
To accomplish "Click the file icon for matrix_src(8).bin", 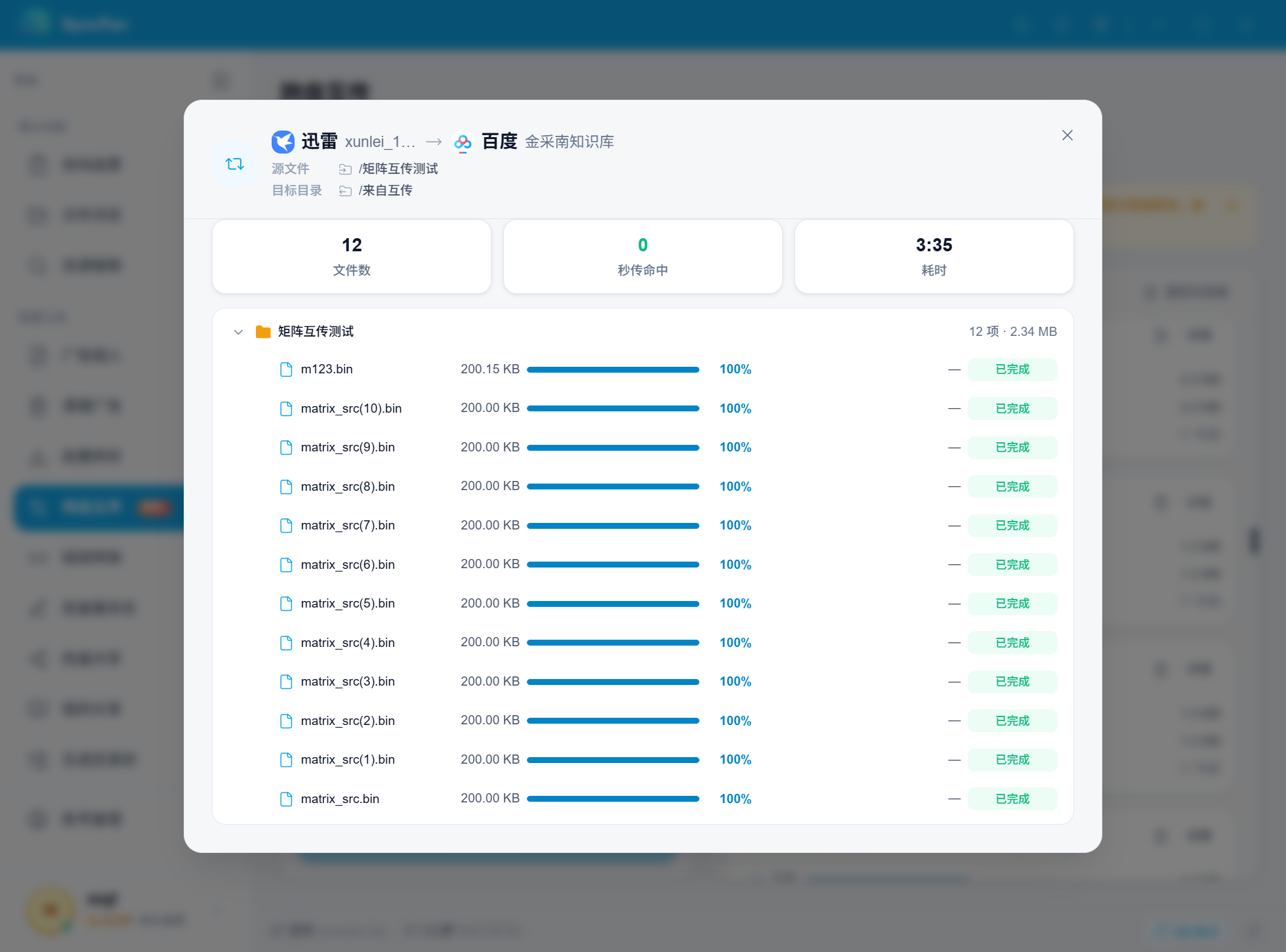I will tap(286, 487).
